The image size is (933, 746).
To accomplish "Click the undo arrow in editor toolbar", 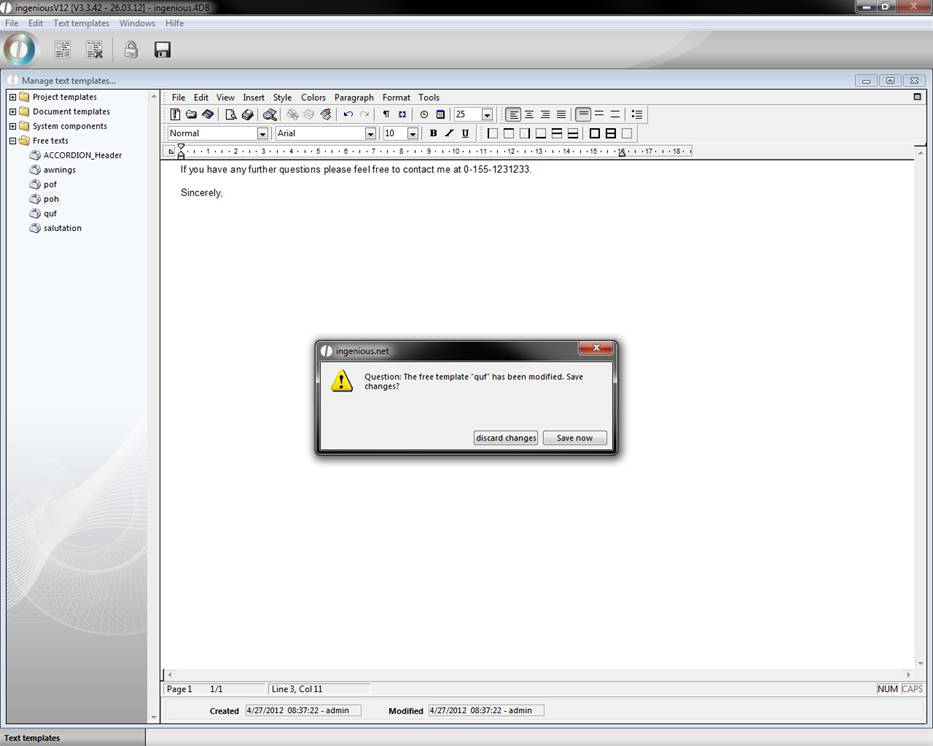I will pyautogui.click(x=348, y=115).
